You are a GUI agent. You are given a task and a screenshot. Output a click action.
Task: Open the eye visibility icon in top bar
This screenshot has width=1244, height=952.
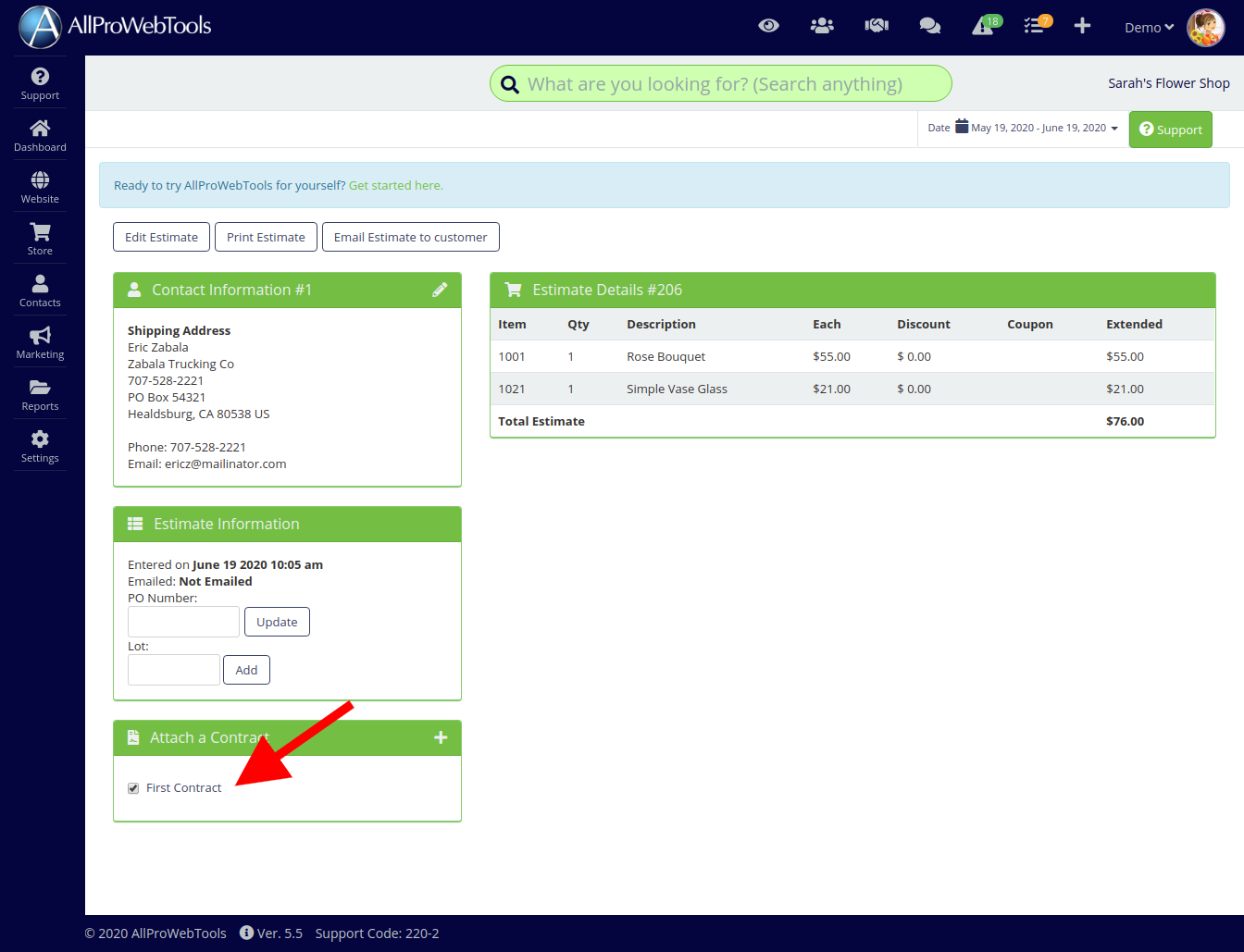coord(768,26)
